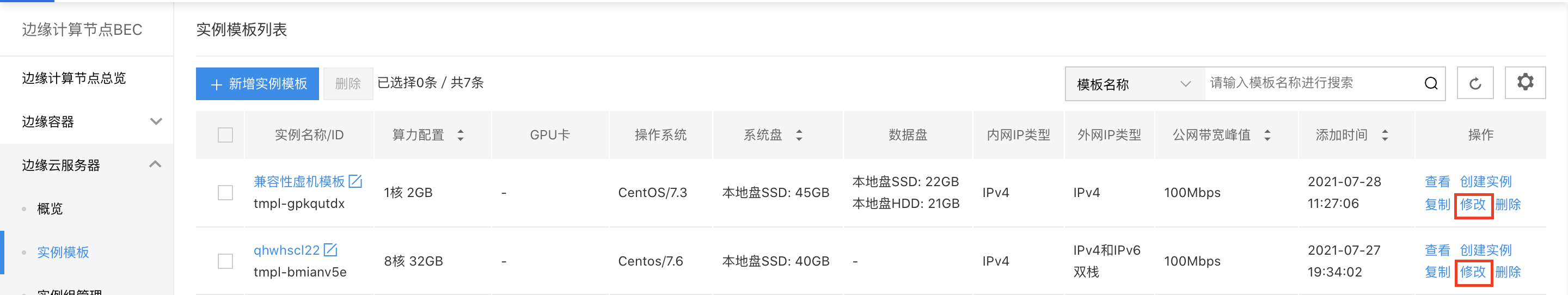Click edit icon next to 兼容性虚机模板
Image resolution: width=1568 pixels, height=295 pixels.
tap(356, 181)
